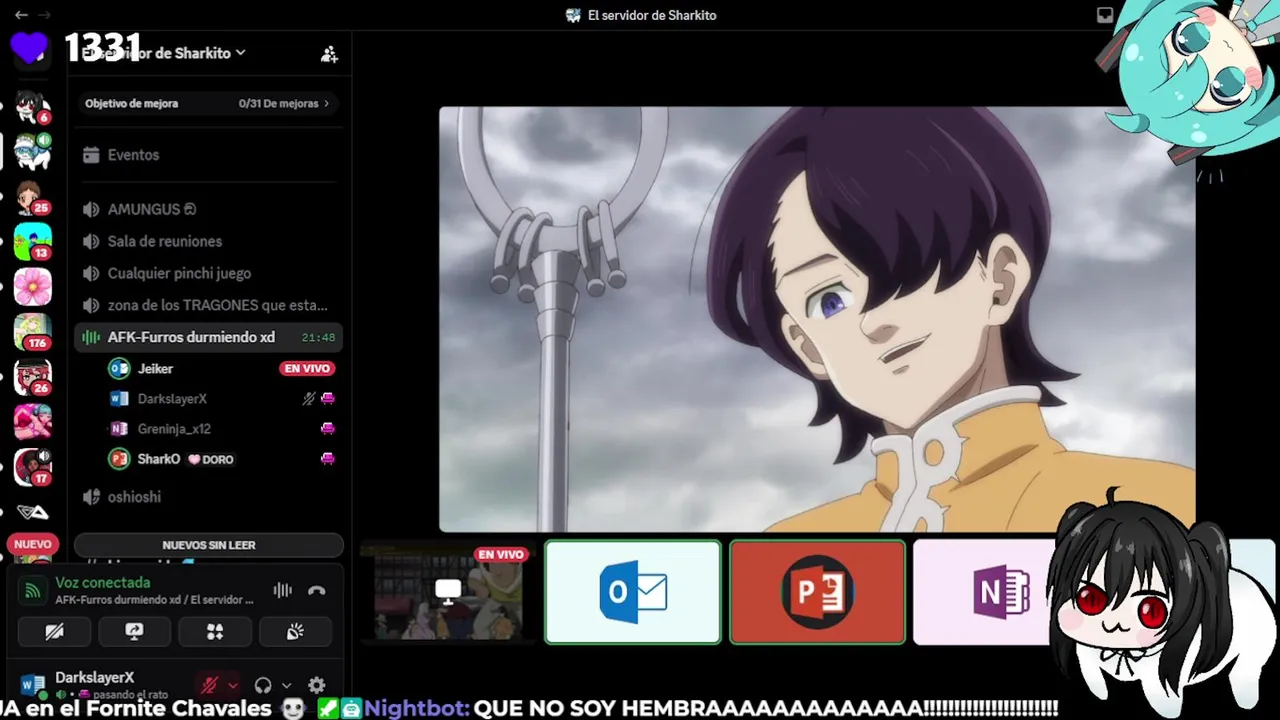Select the Outlook participant tile
Viewport: 1280px width, 720px height.
633,592
